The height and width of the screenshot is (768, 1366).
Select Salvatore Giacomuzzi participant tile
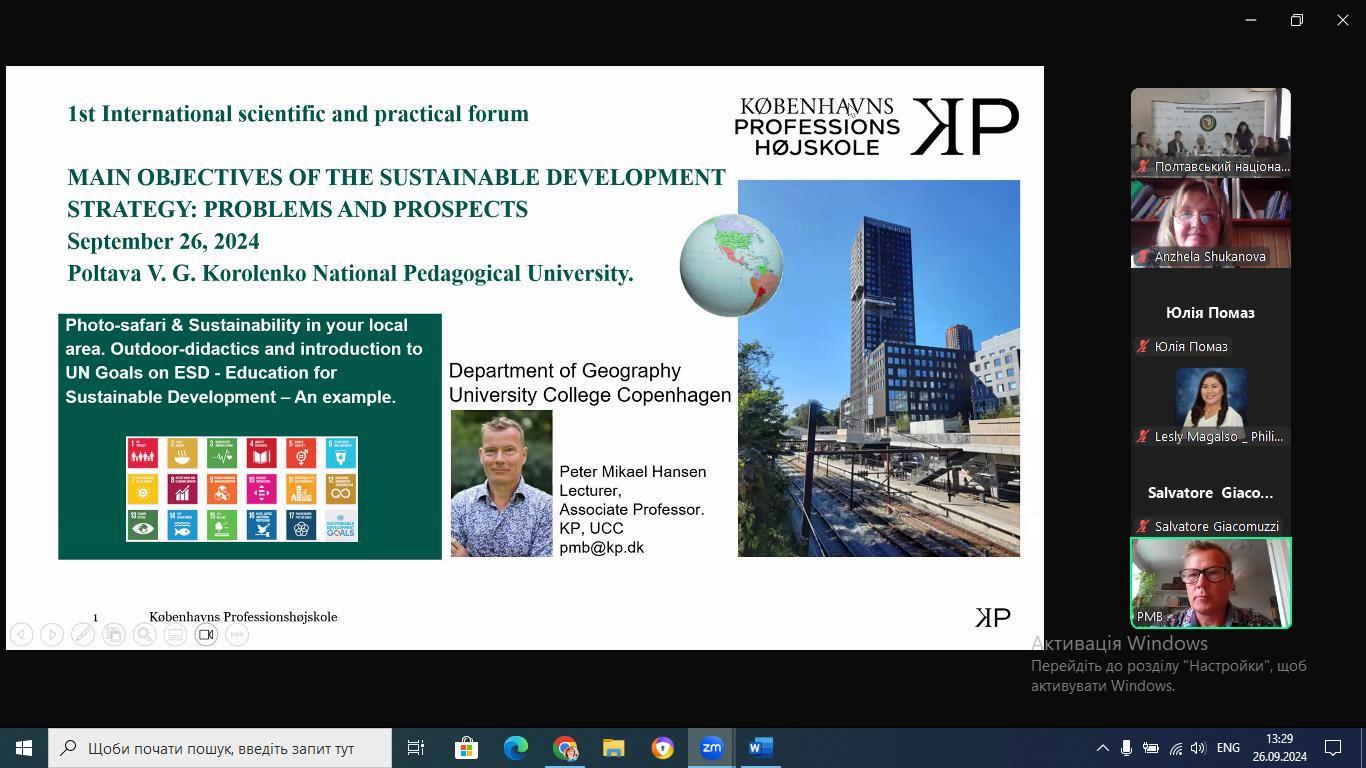(1211, 493)
